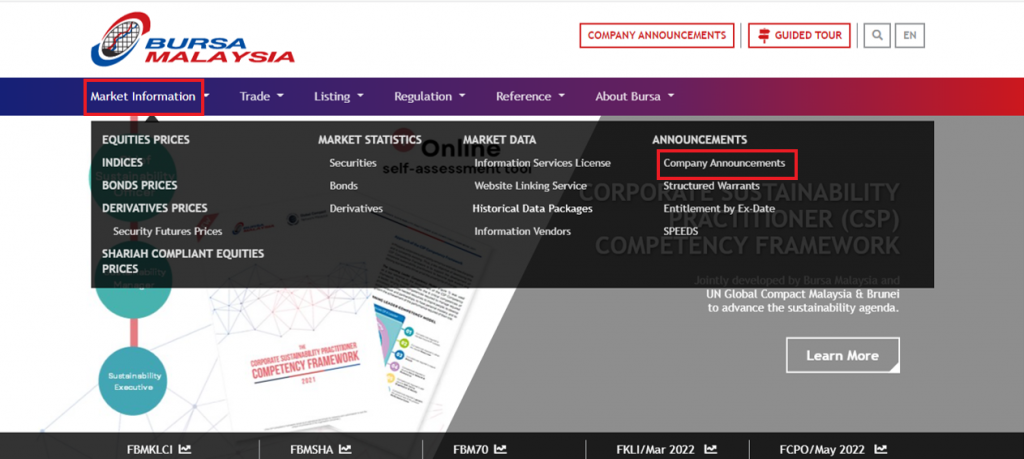
Task: Open Equities Prices link
Action: pos(145,140)
